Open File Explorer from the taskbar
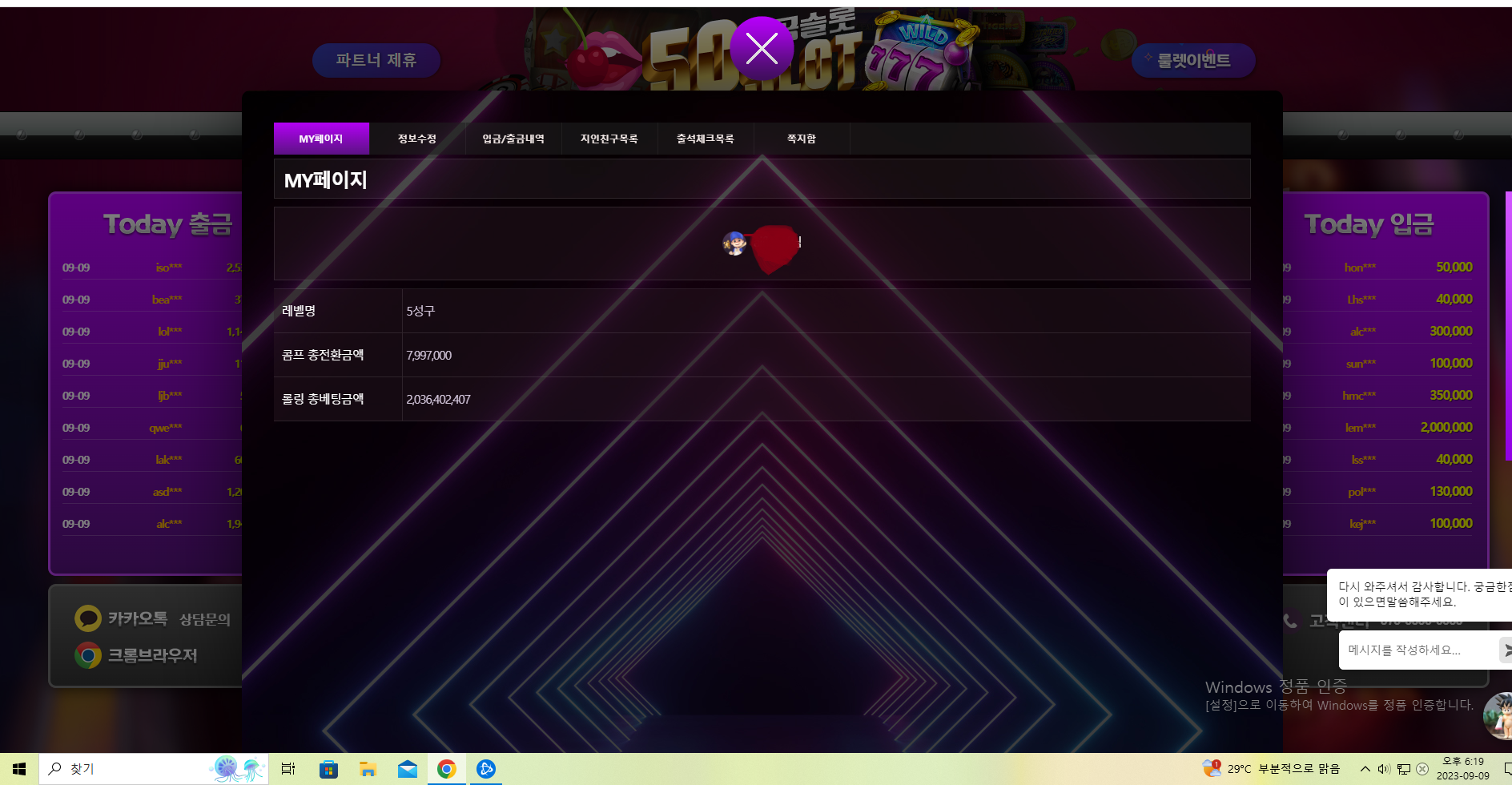Image resolution: width=1512 pixels, height=785 pixels. pos(368,769)
